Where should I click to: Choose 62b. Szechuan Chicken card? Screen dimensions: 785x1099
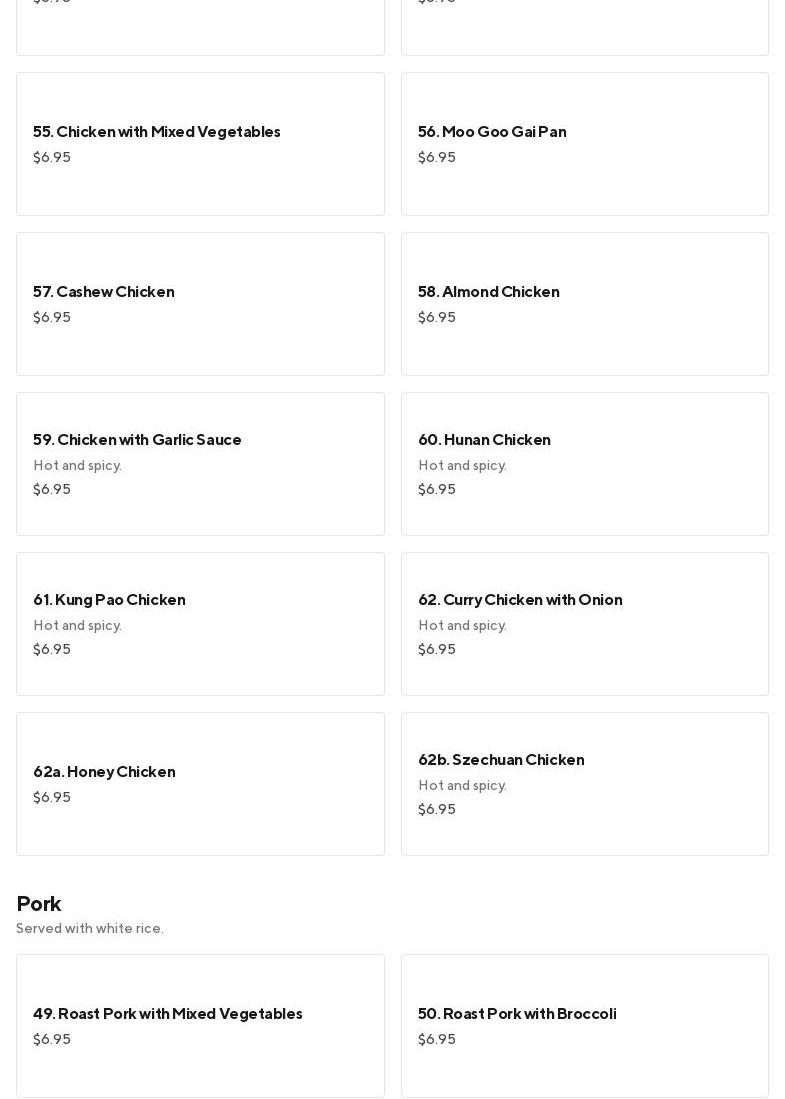tap(584, 784)
